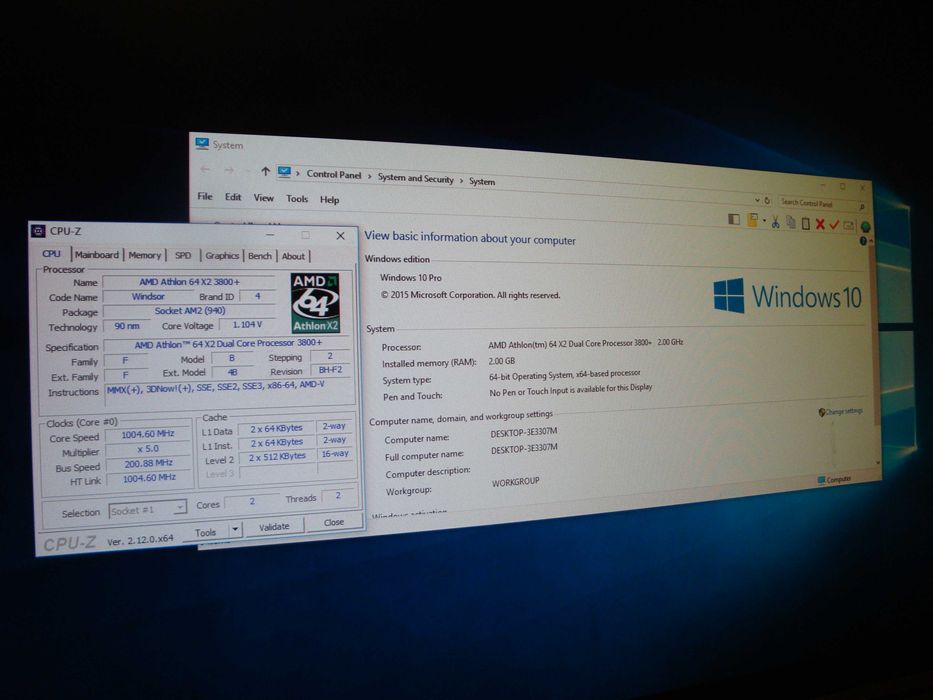
Task: Click the Validate button in CPU-Z
Action: pyautogui.click(x=274, y=527)
